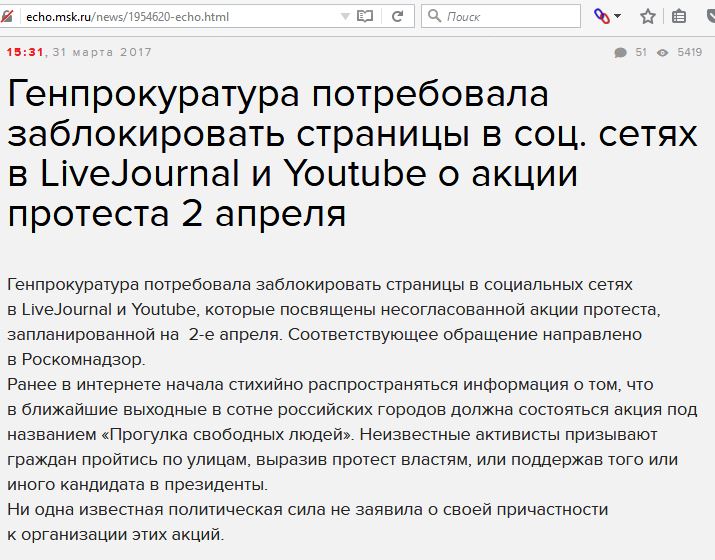Toggle Reader View with the book icon

click(x=365, y=17)
